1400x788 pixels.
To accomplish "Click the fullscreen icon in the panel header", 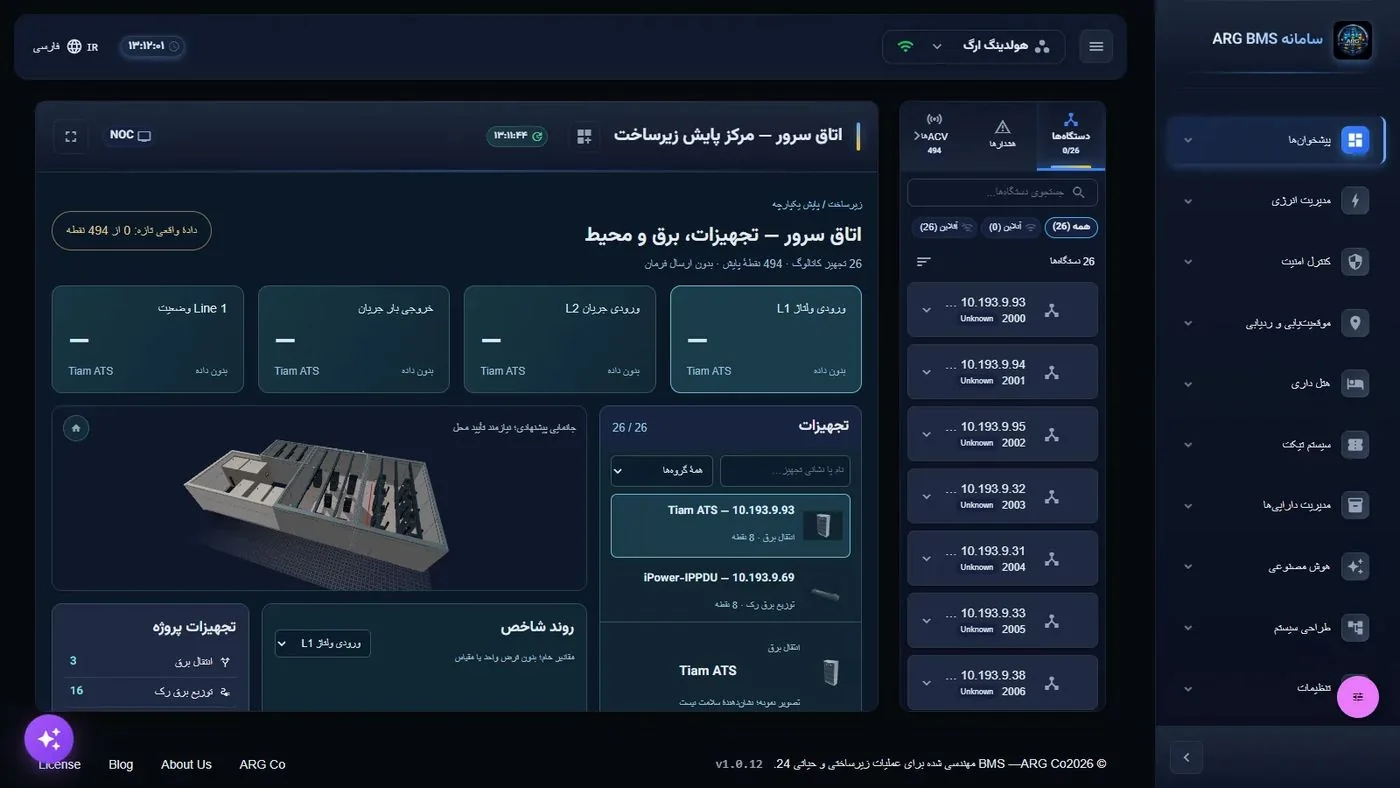I will pyautogui.click(x=71, y=136).
